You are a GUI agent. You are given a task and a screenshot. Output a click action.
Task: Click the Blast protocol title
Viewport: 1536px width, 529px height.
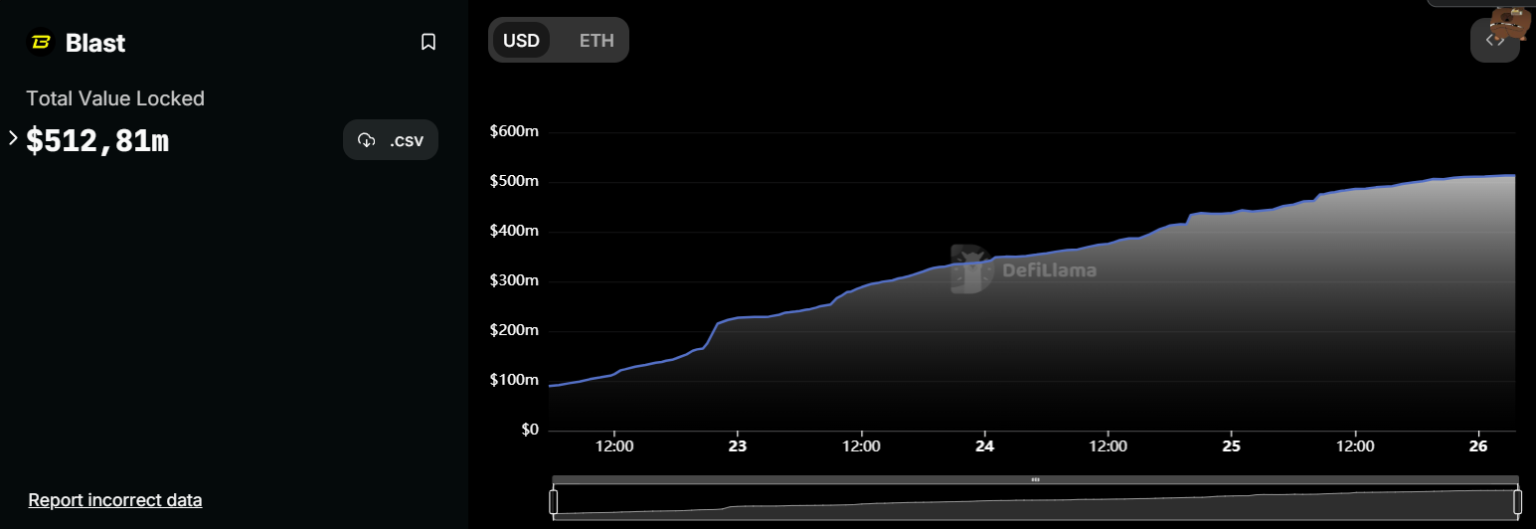tap(95, 43)
